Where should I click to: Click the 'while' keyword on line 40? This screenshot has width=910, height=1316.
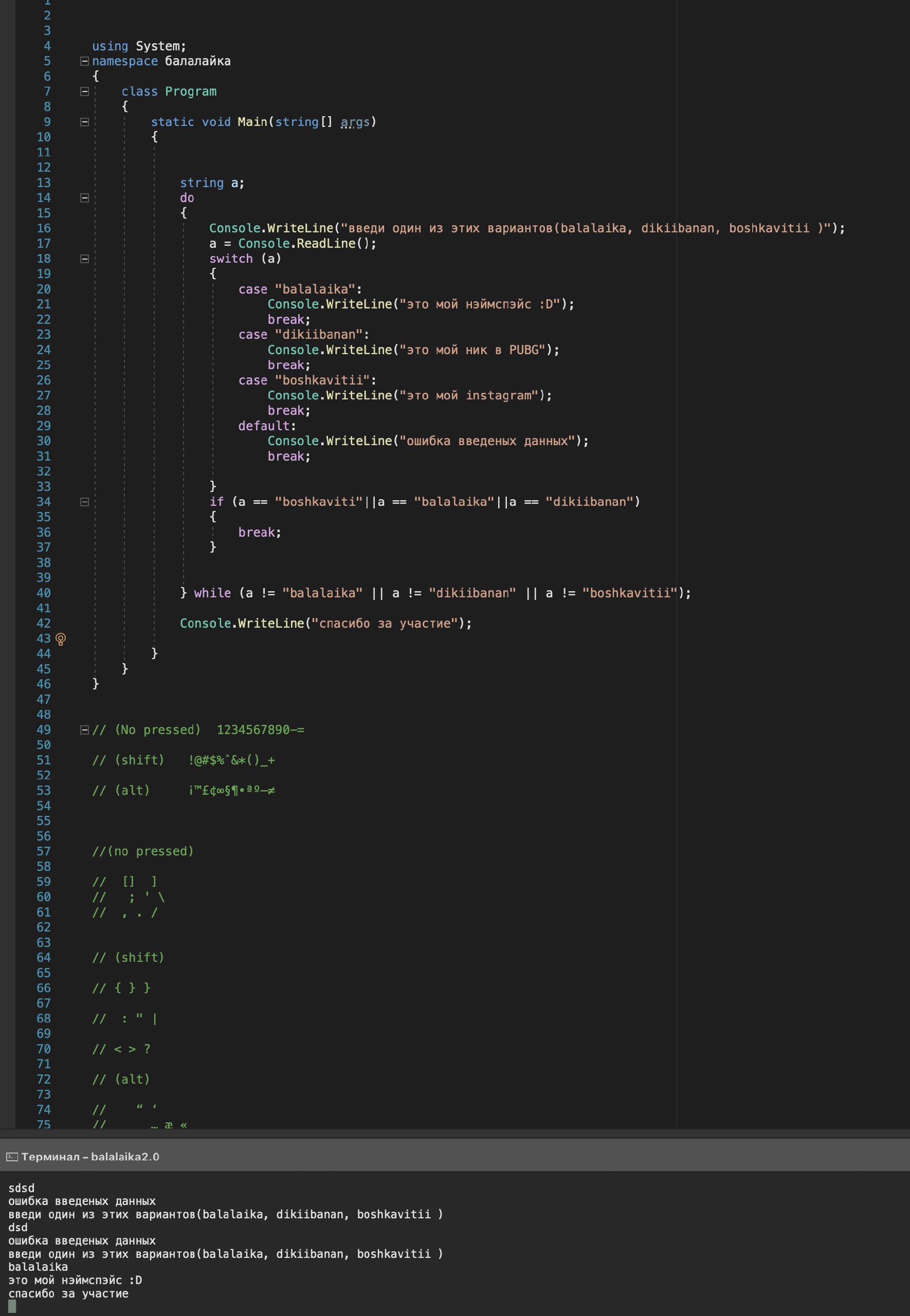(212, 593)
